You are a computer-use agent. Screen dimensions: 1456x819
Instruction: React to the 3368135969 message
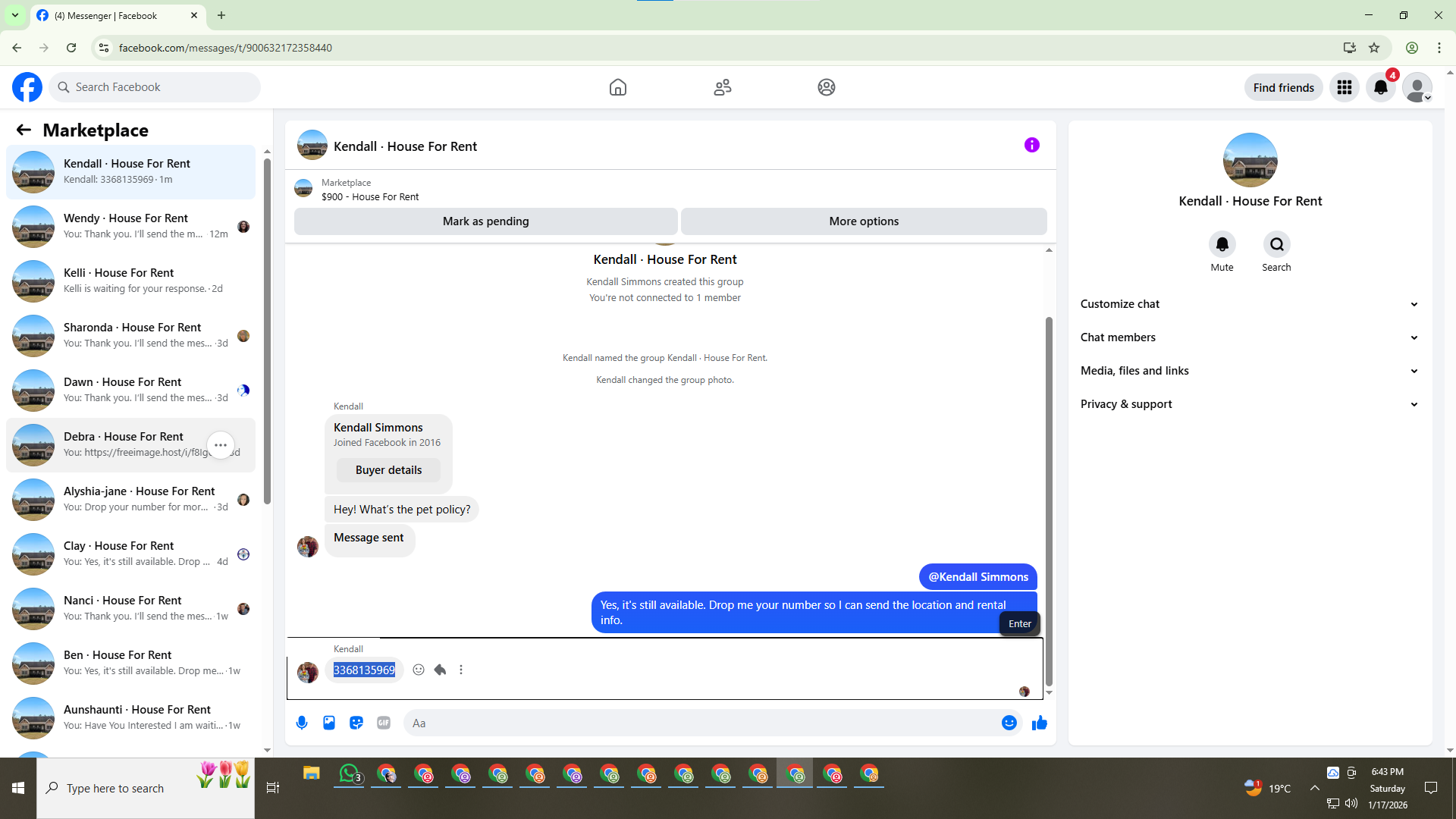click(x=419, y=670)
